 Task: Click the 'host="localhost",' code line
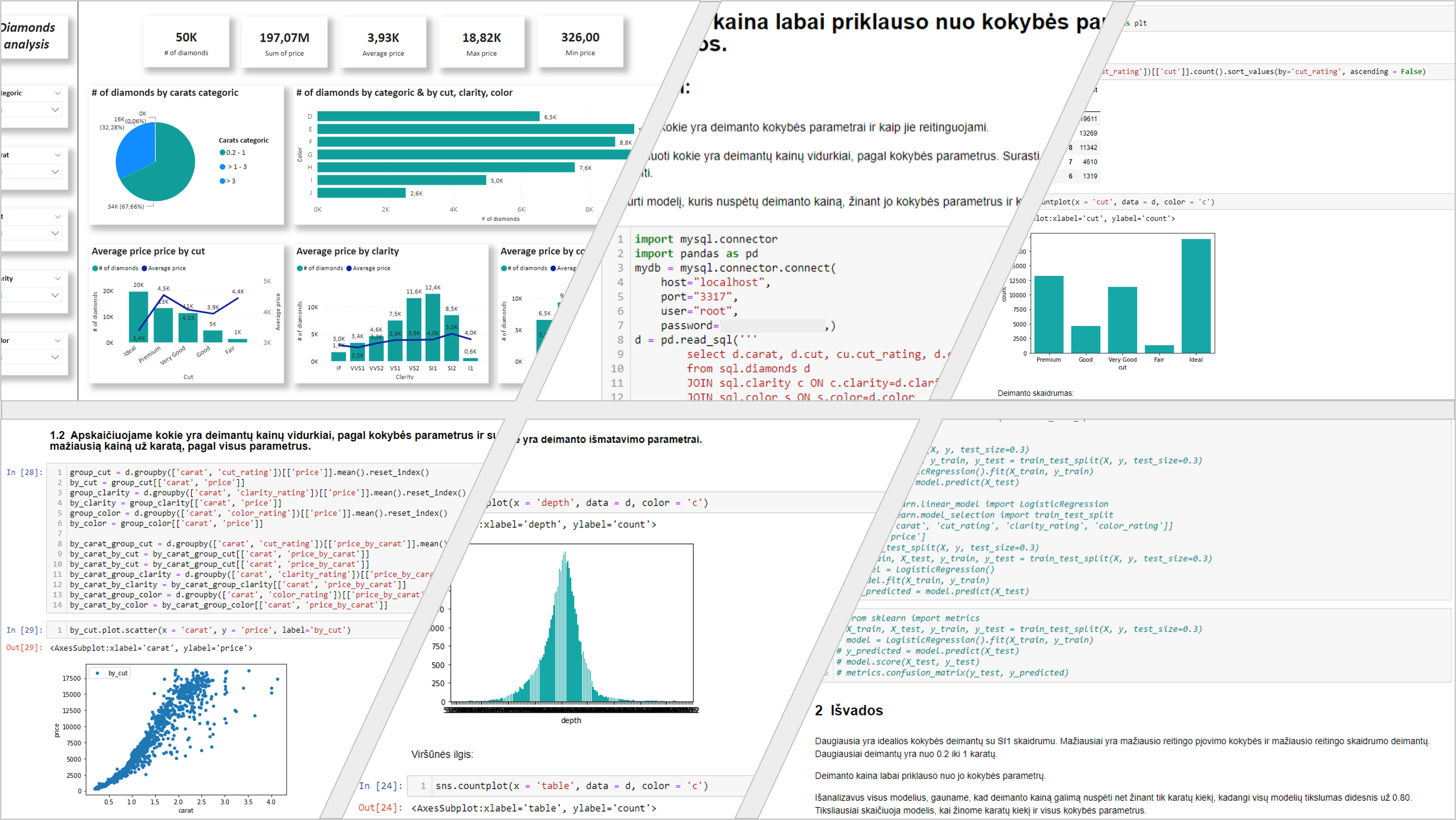pyautogui.click(x=715, y=282)
